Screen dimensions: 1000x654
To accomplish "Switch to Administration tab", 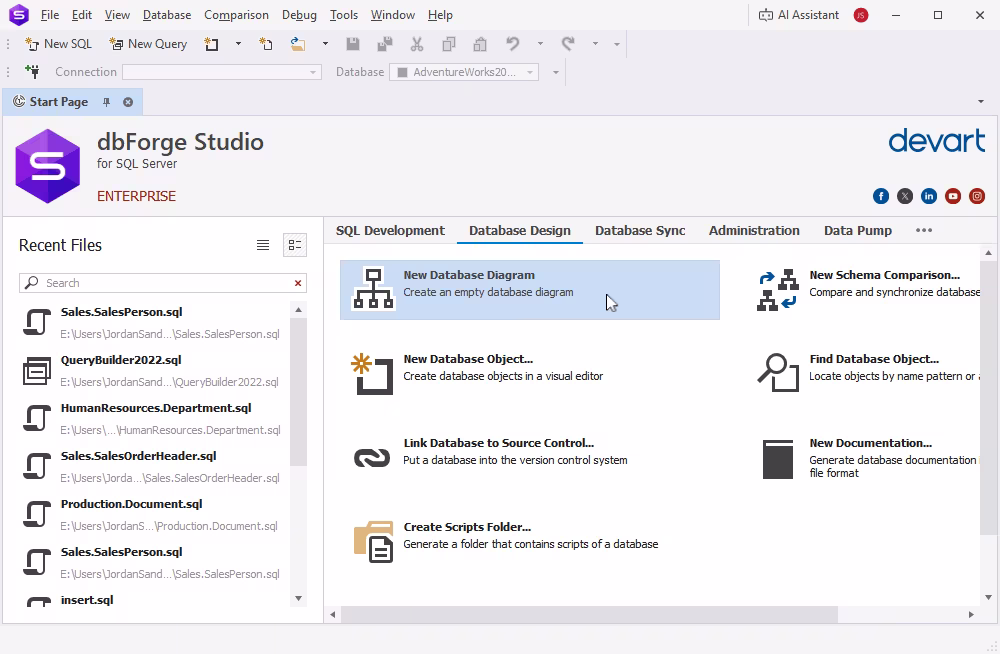I will point(754,230).
